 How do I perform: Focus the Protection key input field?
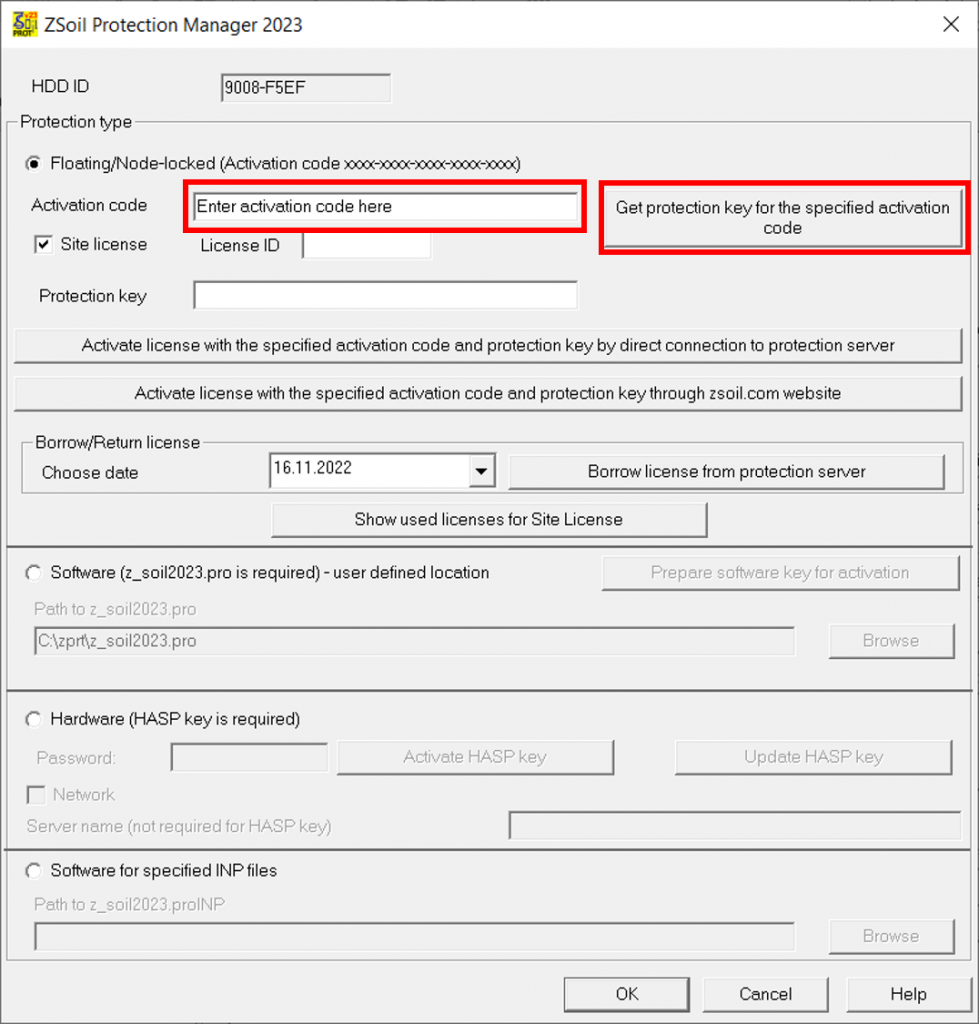[x=385, y=296]
